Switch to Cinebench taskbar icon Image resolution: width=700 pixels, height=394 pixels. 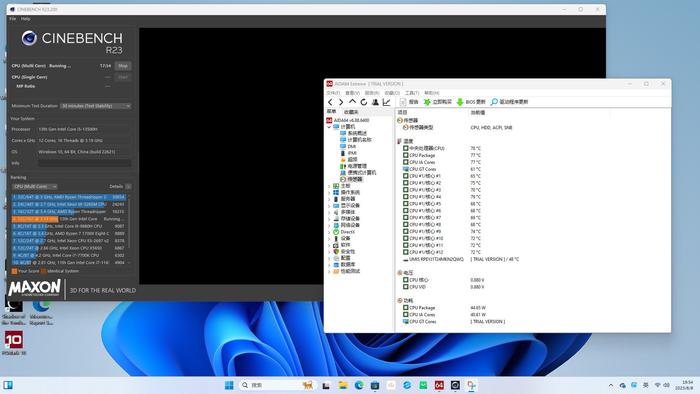click(455, 385)
